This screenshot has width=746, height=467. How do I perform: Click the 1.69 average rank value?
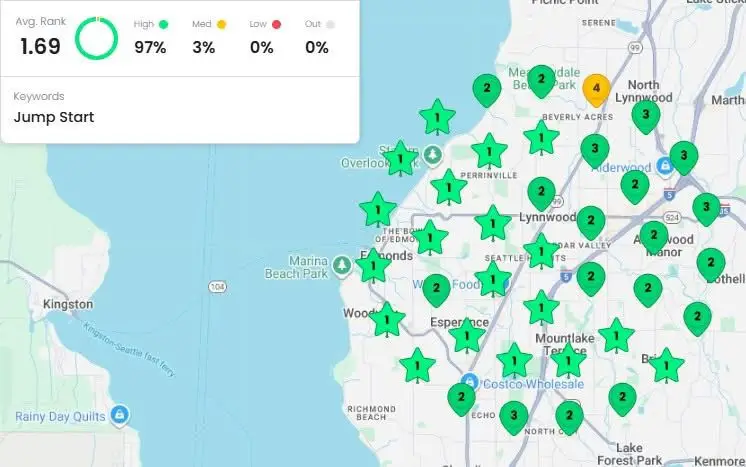click(40, 47)
